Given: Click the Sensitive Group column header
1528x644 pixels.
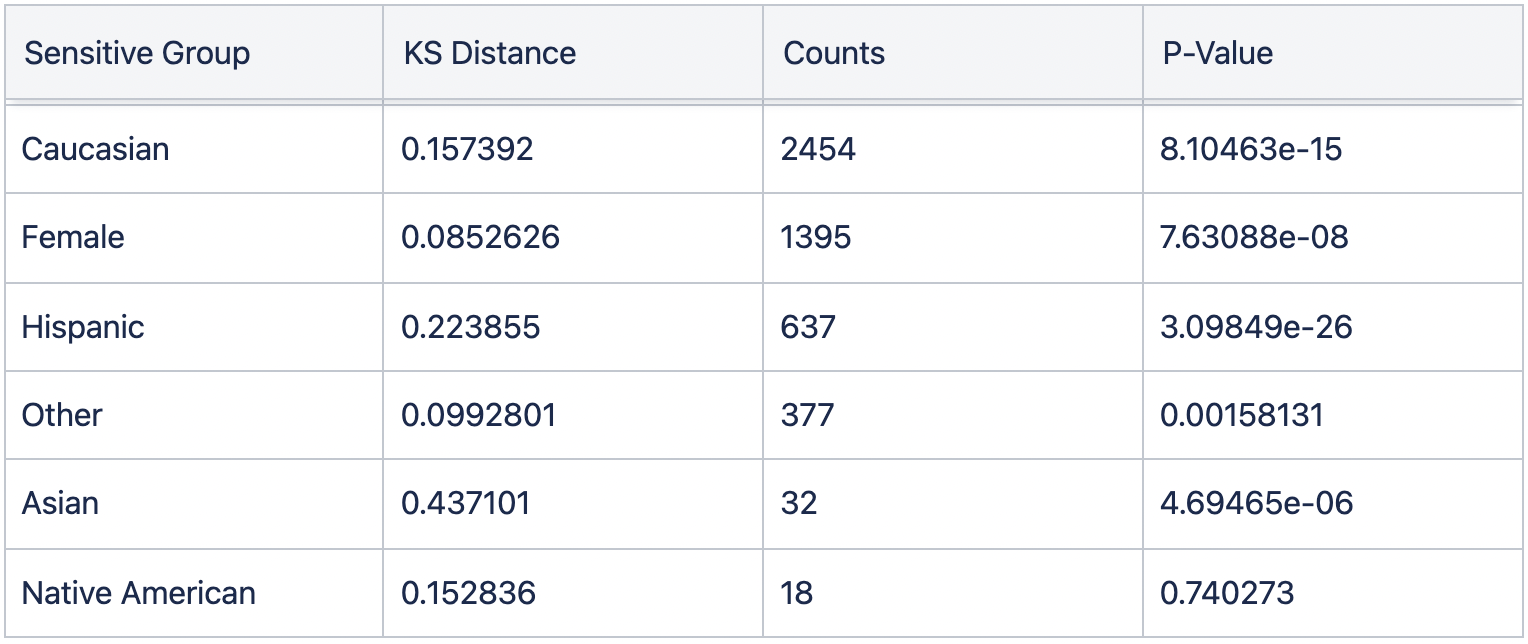Looking at the screenshot, I should [x=136, y=53].
